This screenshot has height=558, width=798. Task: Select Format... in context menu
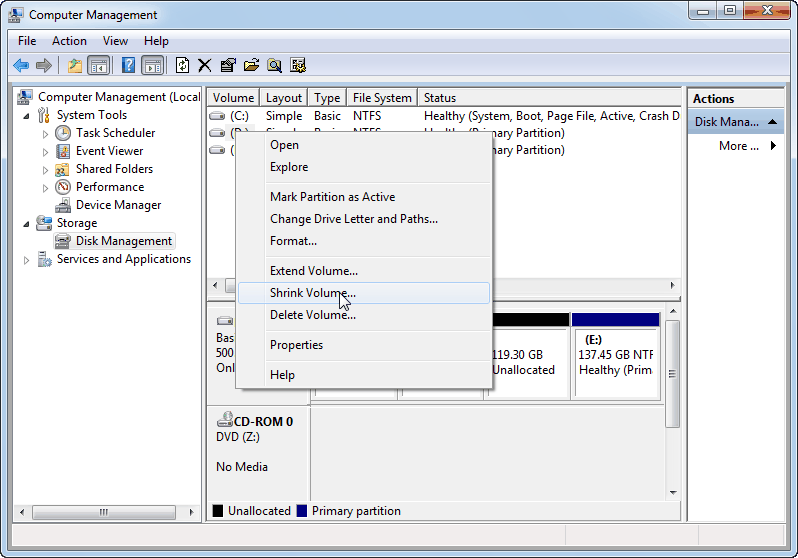364,241
